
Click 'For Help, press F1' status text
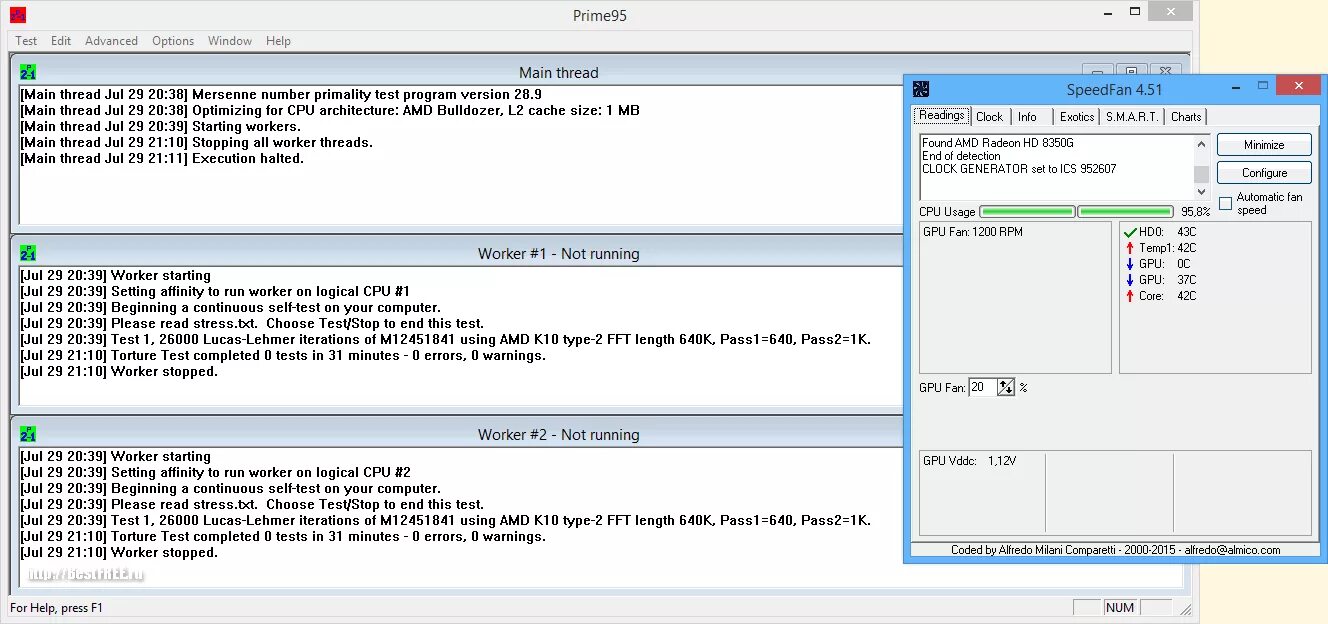56,608
